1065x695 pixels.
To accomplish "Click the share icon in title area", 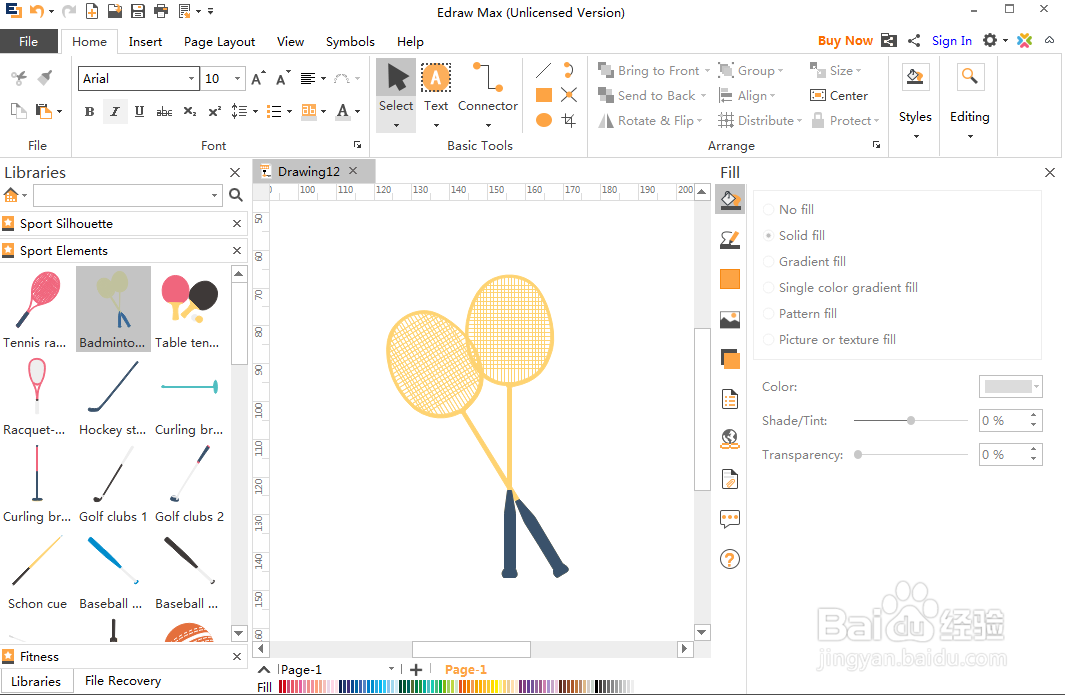I will click(914, 41).
